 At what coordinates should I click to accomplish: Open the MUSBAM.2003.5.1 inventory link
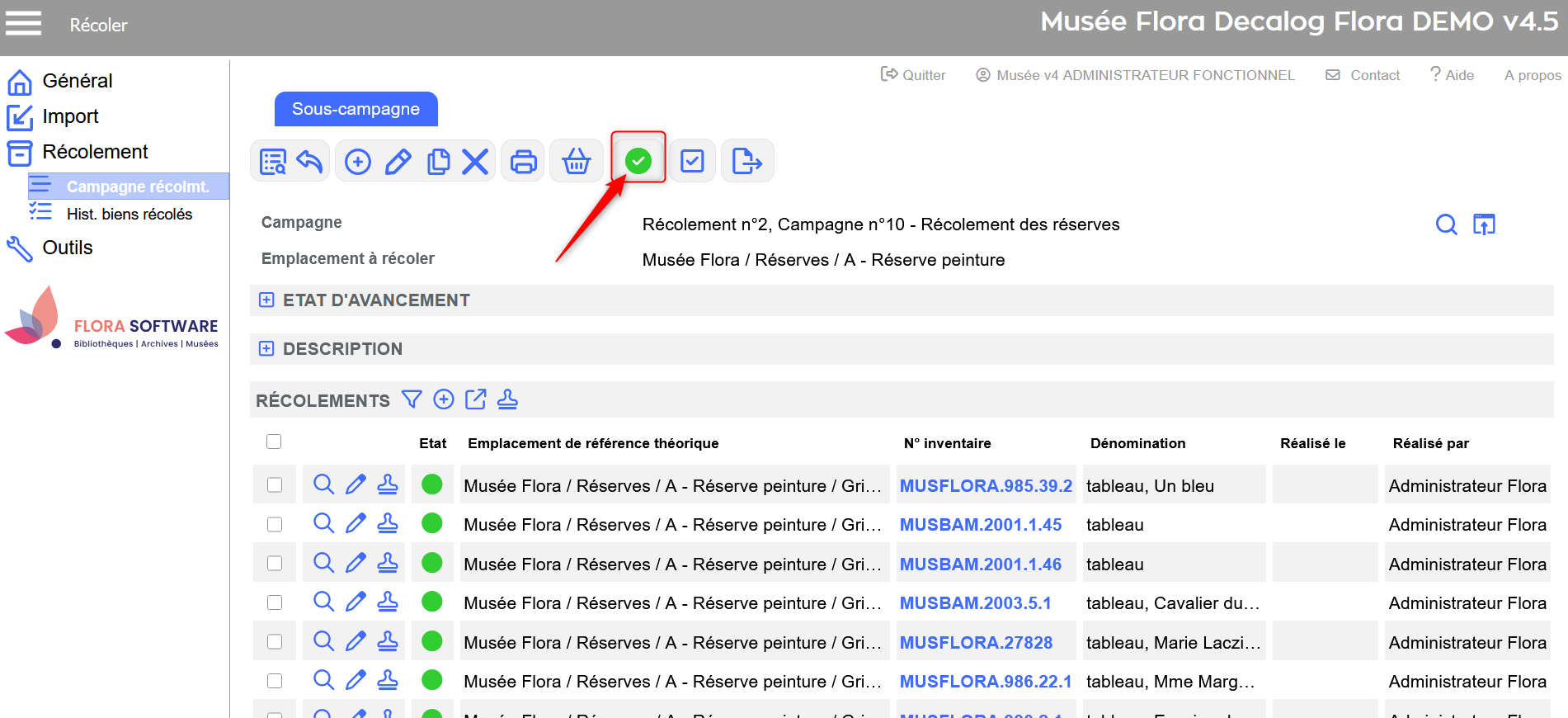coord(975,603)
